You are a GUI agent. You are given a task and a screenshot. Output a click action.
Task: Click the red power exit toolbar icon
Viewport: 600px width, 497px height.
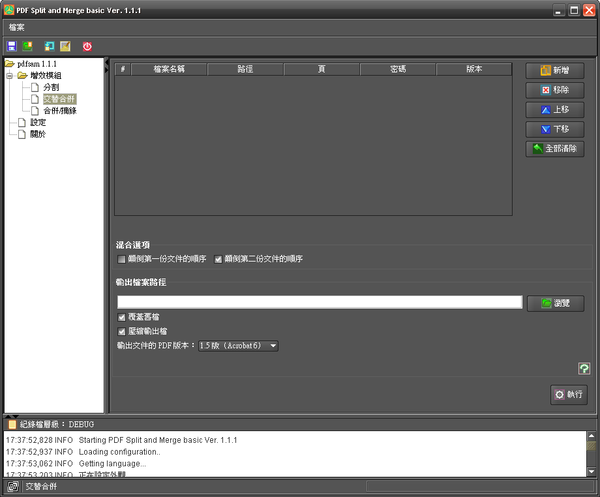pyautogui.click(x=87, y=47)
